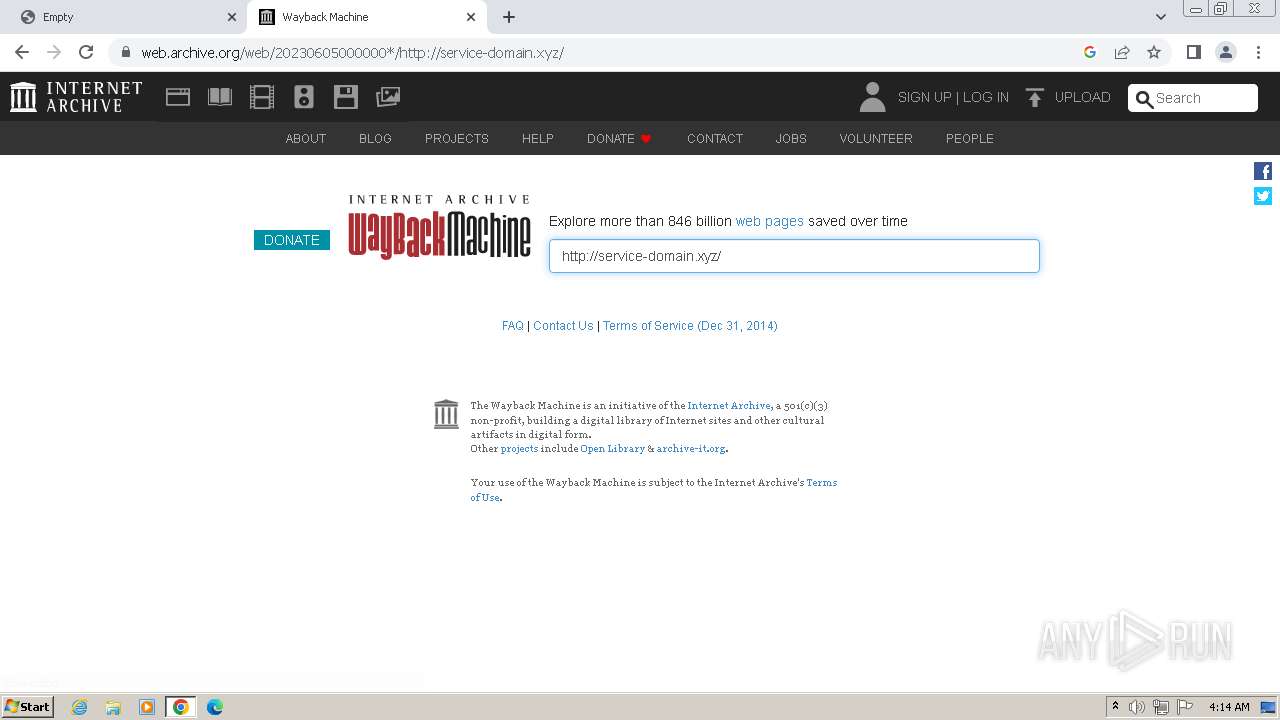This screenshot has height=720, width=1280.
Task: Follow the Internet Archive footer link
Action: (729, 406)
